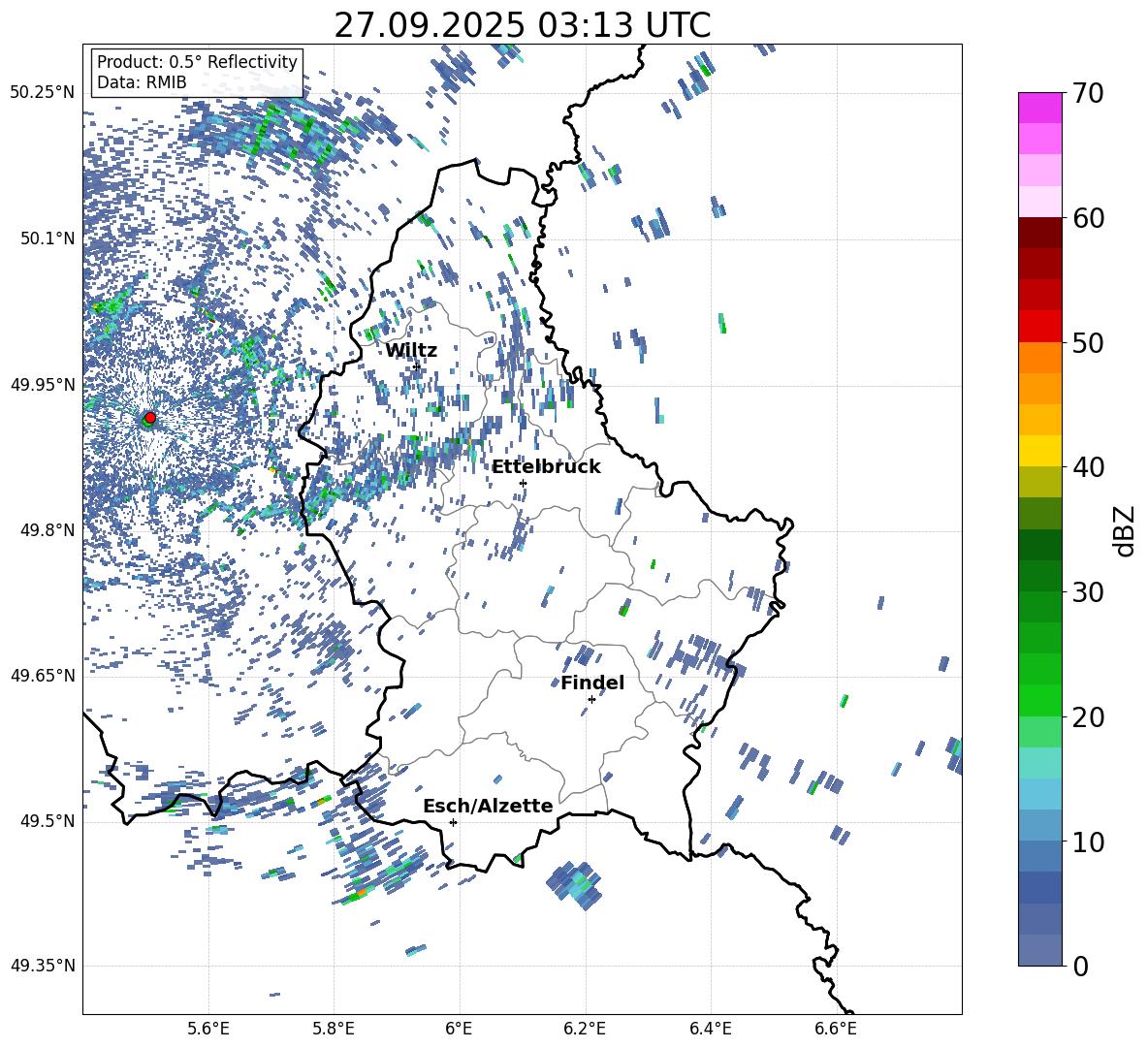The height and width of the screenshot is (1048, 1148).
Task: Select the Findel city label
Action: (592, 683)
